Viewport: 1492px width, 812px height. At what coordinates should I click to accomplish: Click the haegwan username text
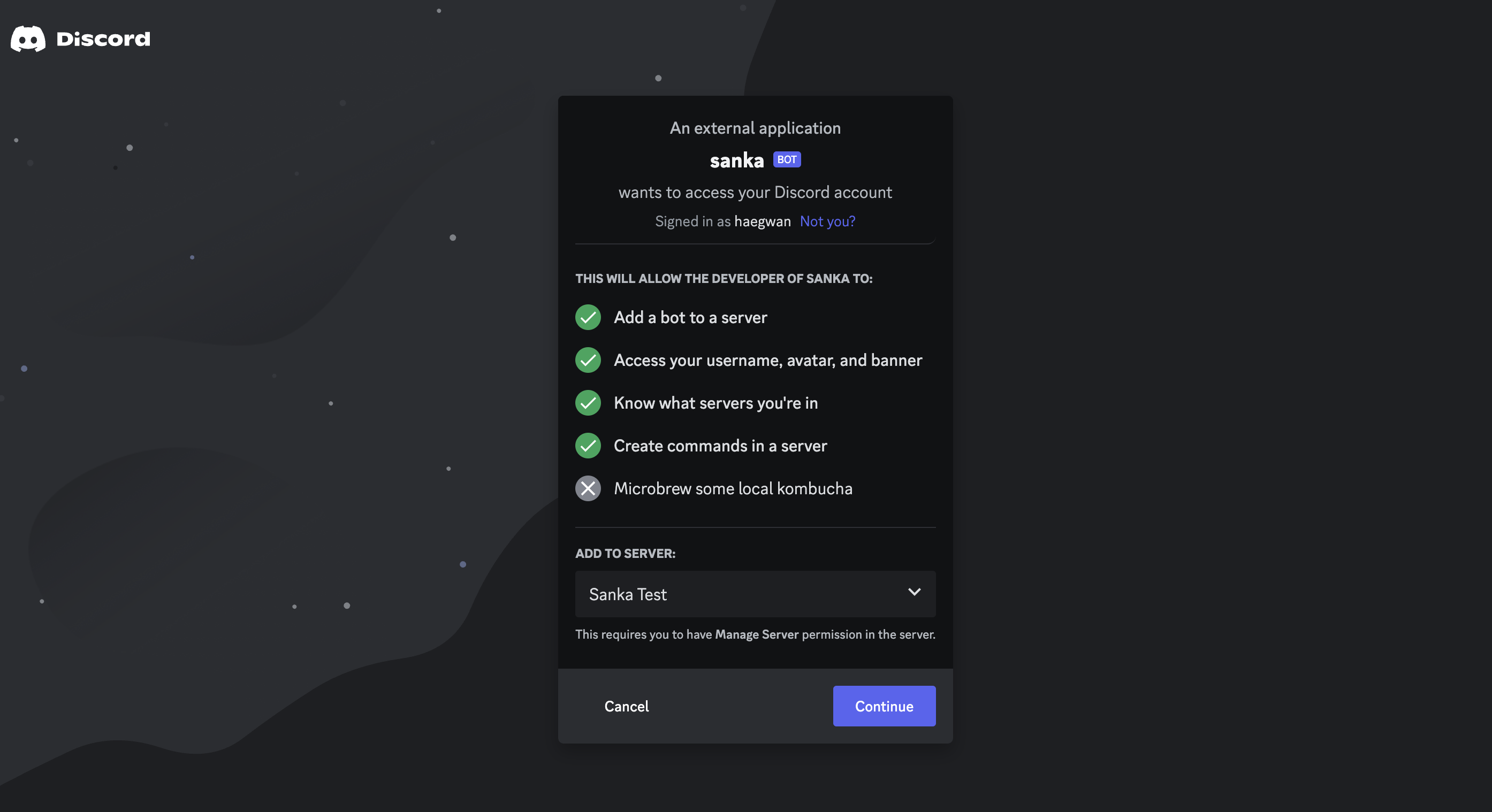(x=762, y=221)
